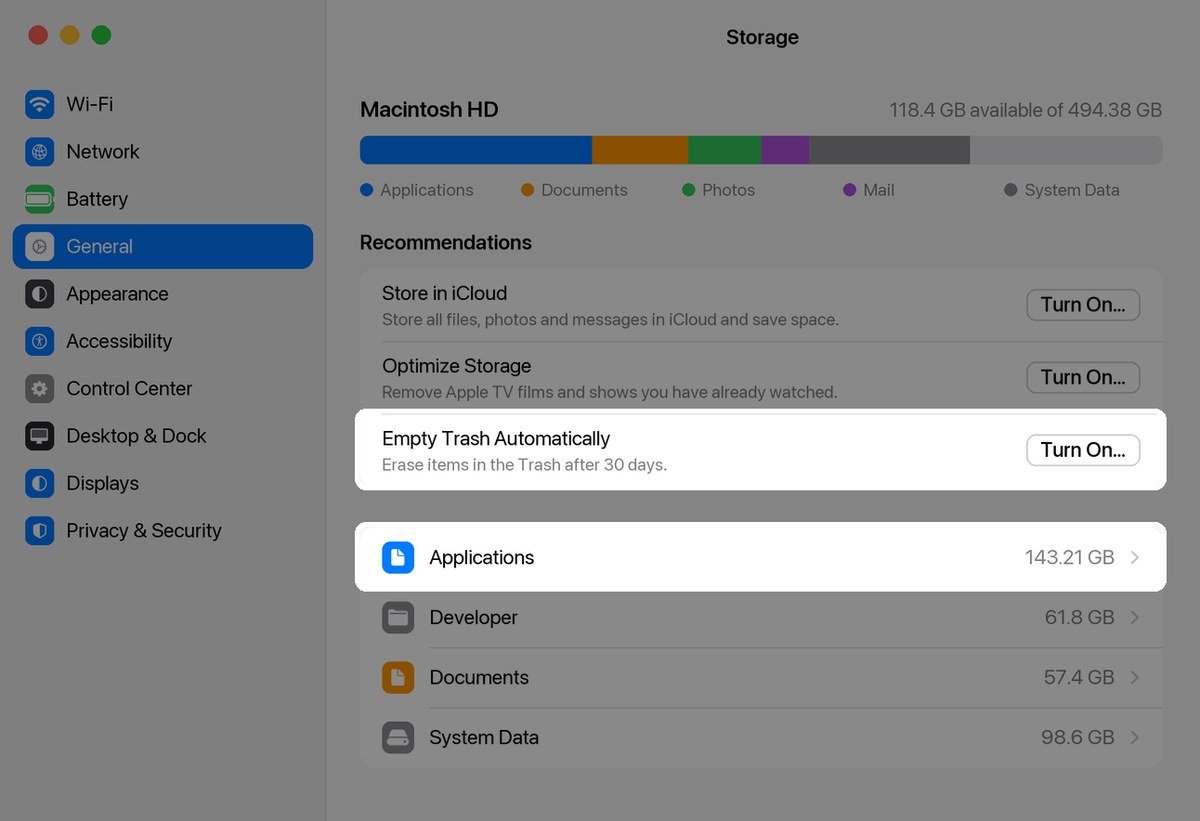
Task: Turn on Optimize Storage
Action: (1083, 377)
